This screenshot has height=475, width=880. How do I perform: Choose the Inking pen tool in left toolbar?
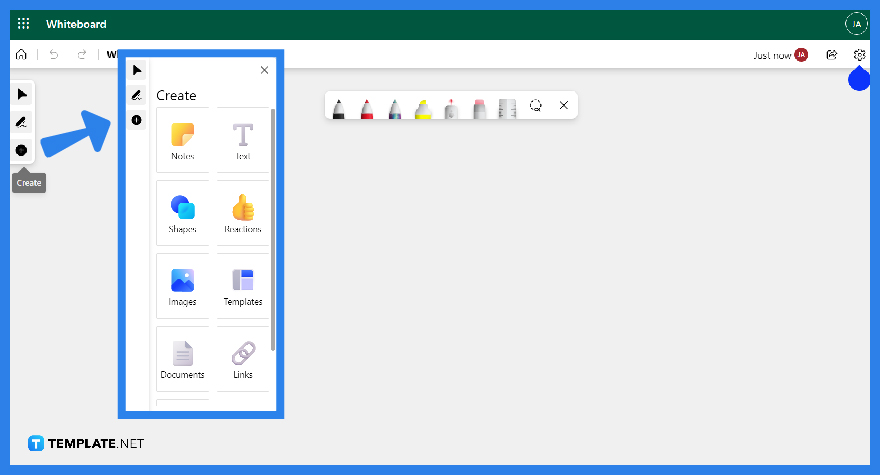(22, 122)
